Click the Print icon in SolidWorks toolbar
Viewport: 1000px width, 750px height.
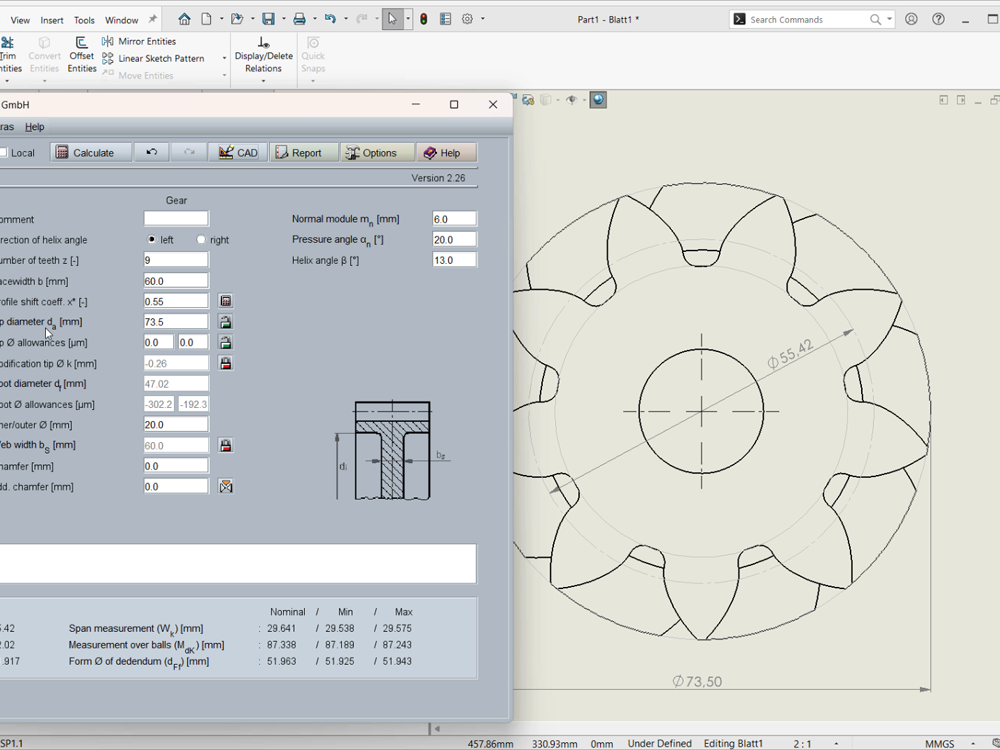pos(299,19)
